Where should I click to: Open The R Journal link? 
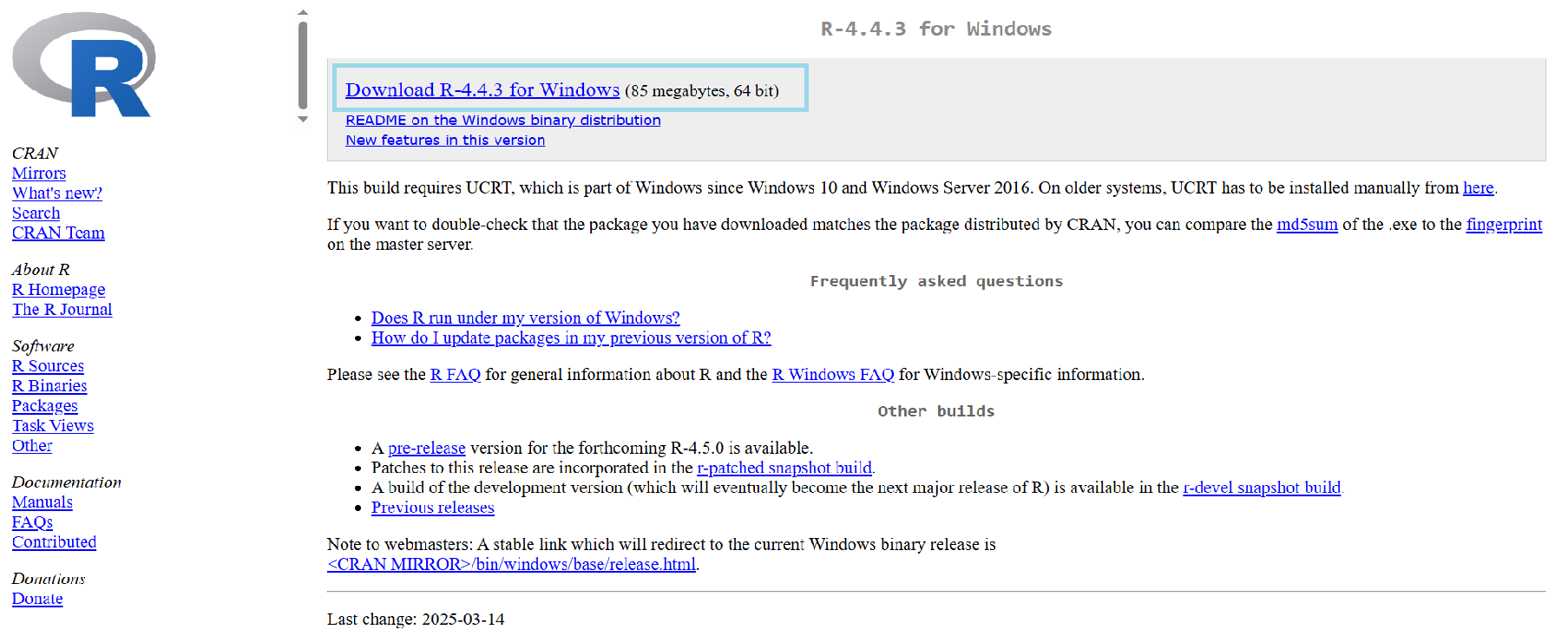[x=62, y=309]
